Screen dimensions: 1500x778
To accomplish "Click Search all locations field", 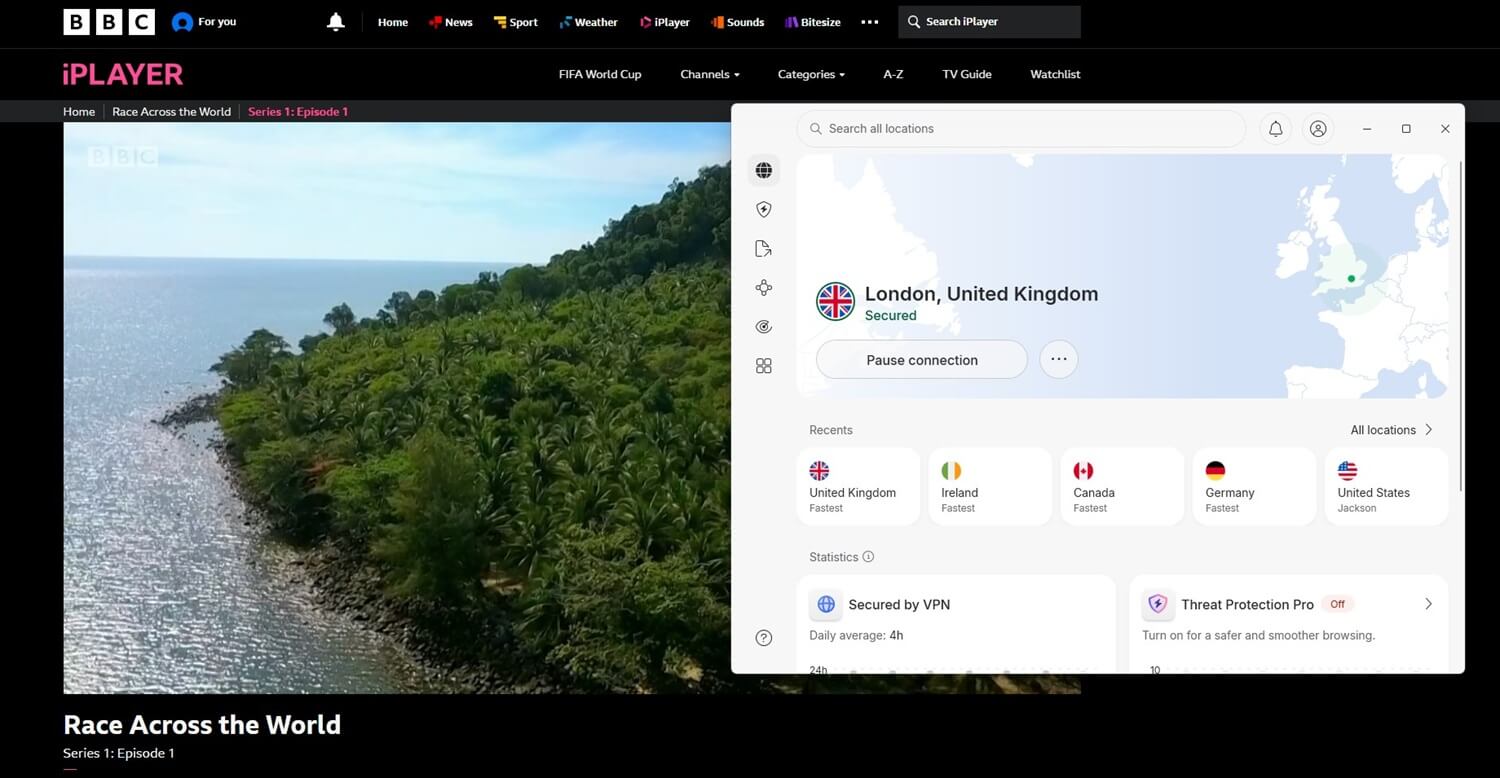I will coord(1021,129).
